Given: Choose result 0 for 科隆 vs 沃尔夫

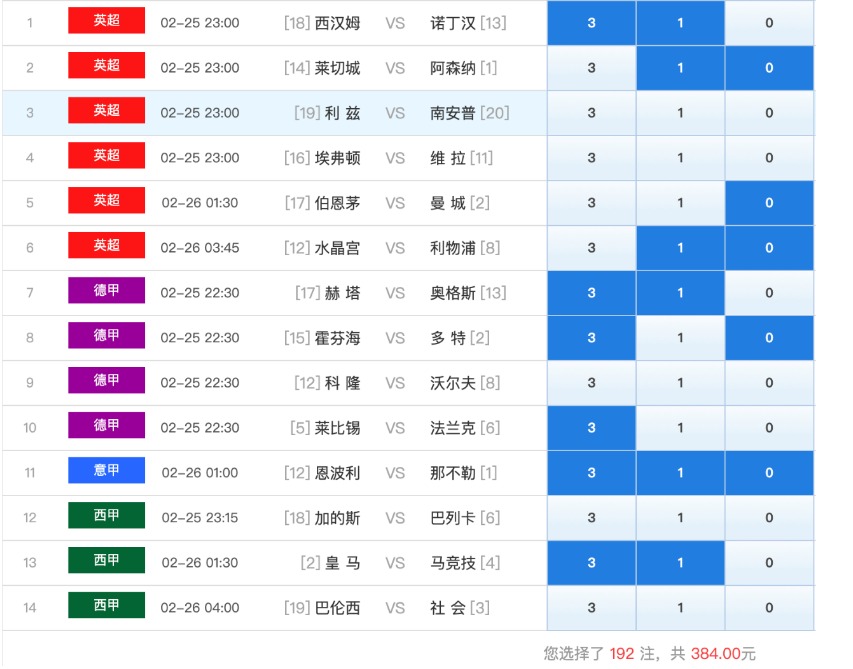Looking at the screenshot, I should pyautogui.click(x=769, y=383).
